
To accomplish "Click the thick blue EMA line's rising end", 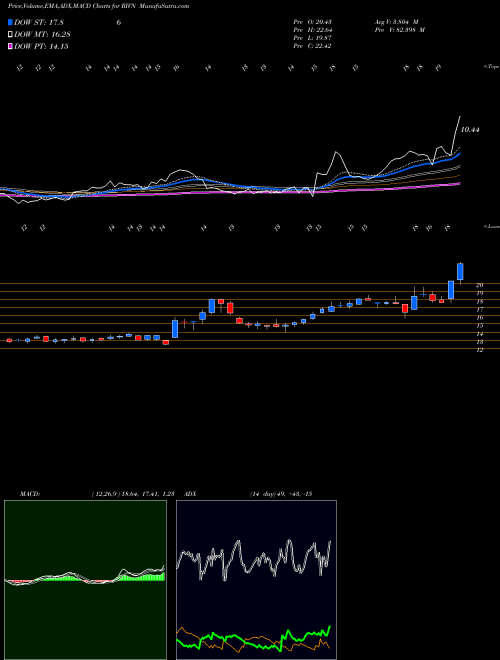I will (x=458, y=155).
